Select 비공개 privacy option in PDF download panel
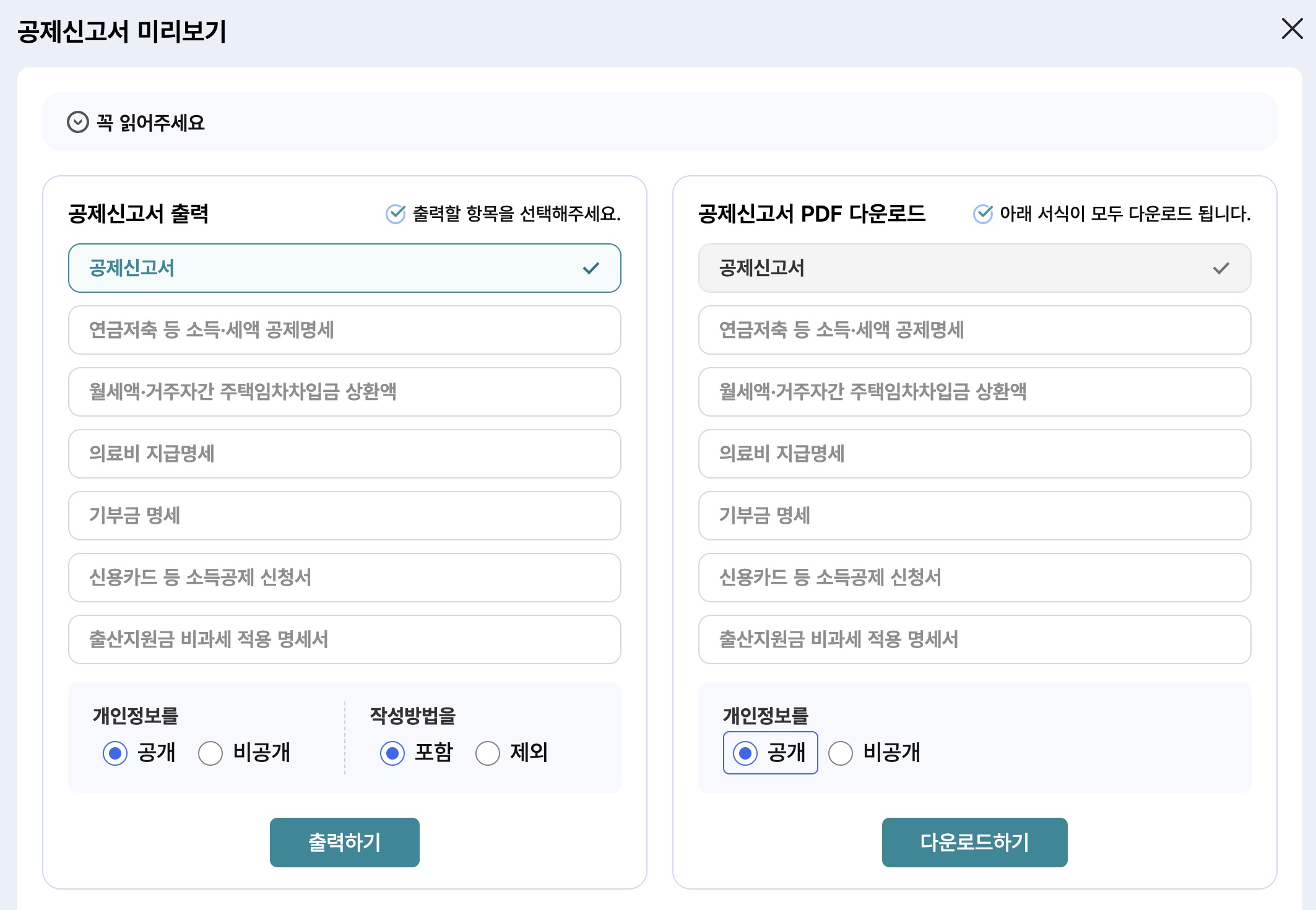Screen dimensions: 1316x910 tap(841, 753)
